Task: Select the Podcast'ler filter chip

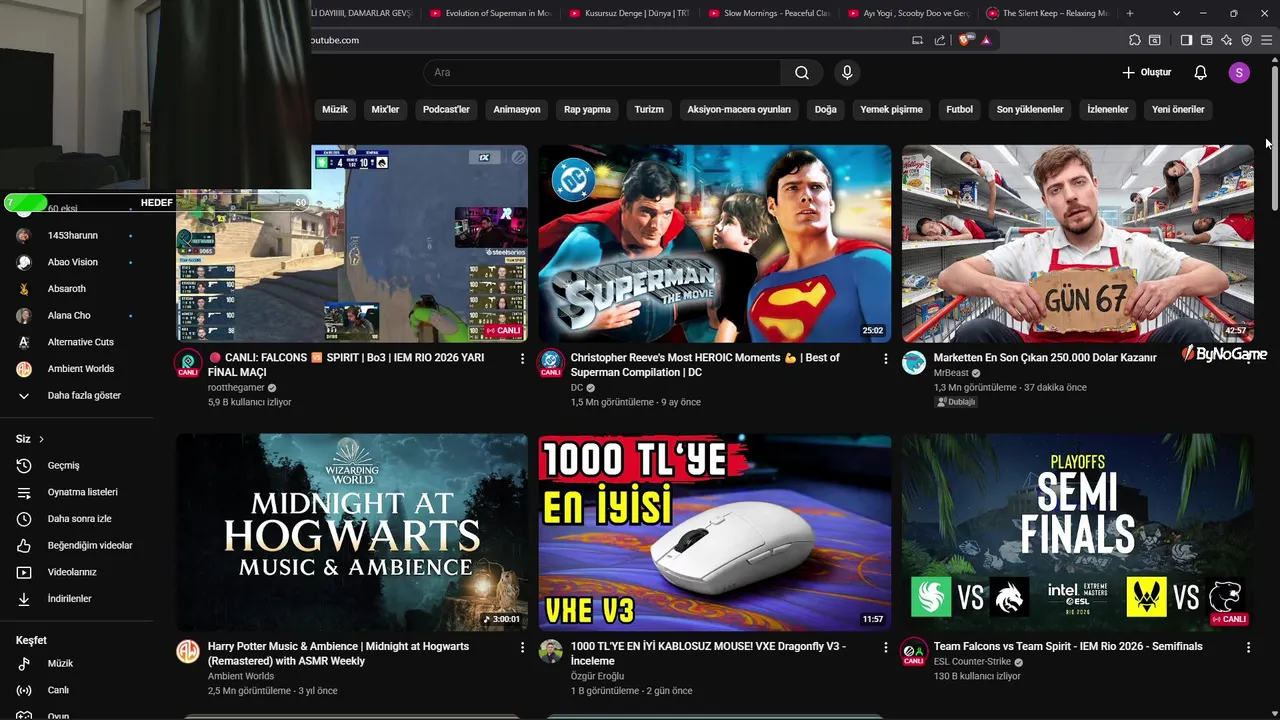Action: pos(446,109)
